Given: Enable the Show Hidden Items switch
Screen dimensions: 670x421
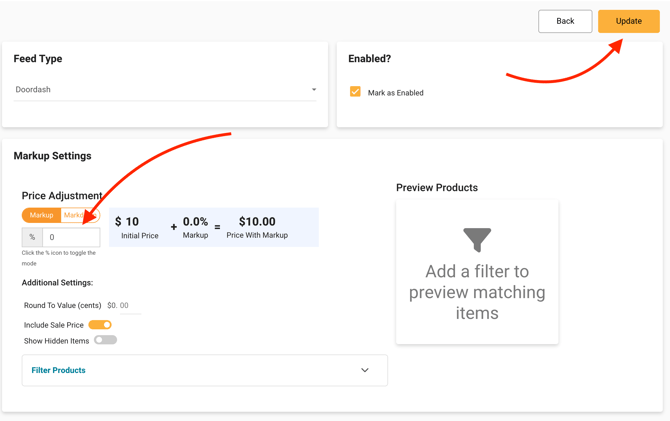Looking at the screenshot, I should coord(106,340).
